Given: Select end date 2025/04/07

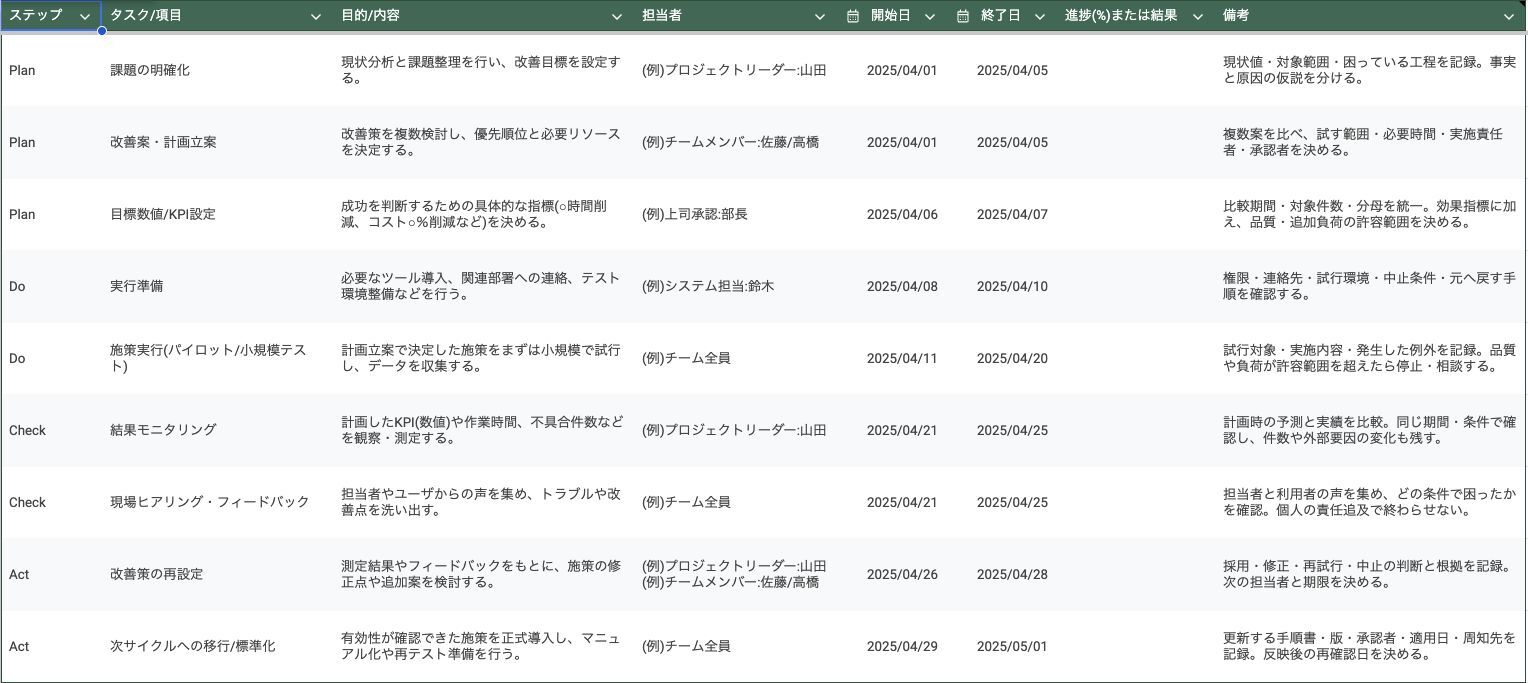Looking at the screenshot, I should click(1012, 214).
